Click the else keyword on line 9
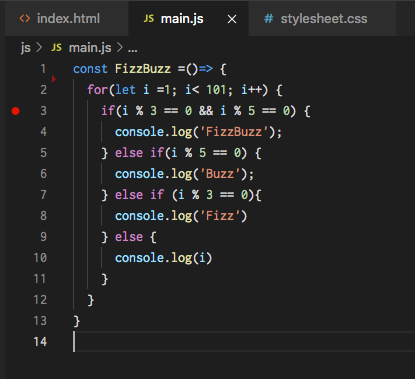Screen dimensions: 415x379 point(129,237)
